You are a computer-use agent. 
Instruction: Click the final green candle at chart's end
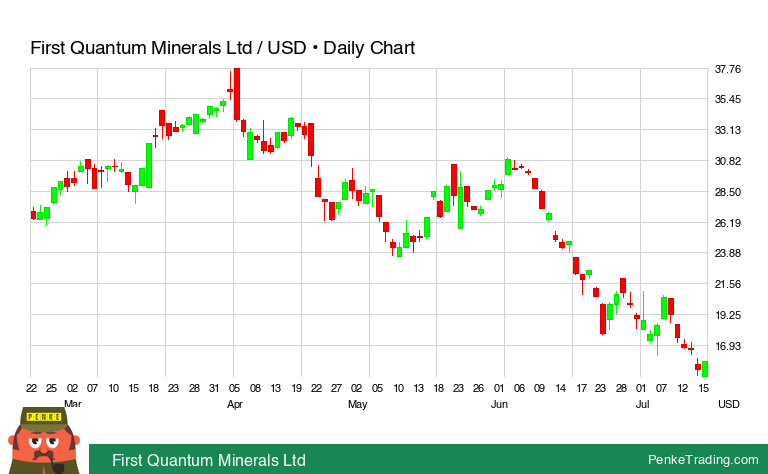[705, 369]
